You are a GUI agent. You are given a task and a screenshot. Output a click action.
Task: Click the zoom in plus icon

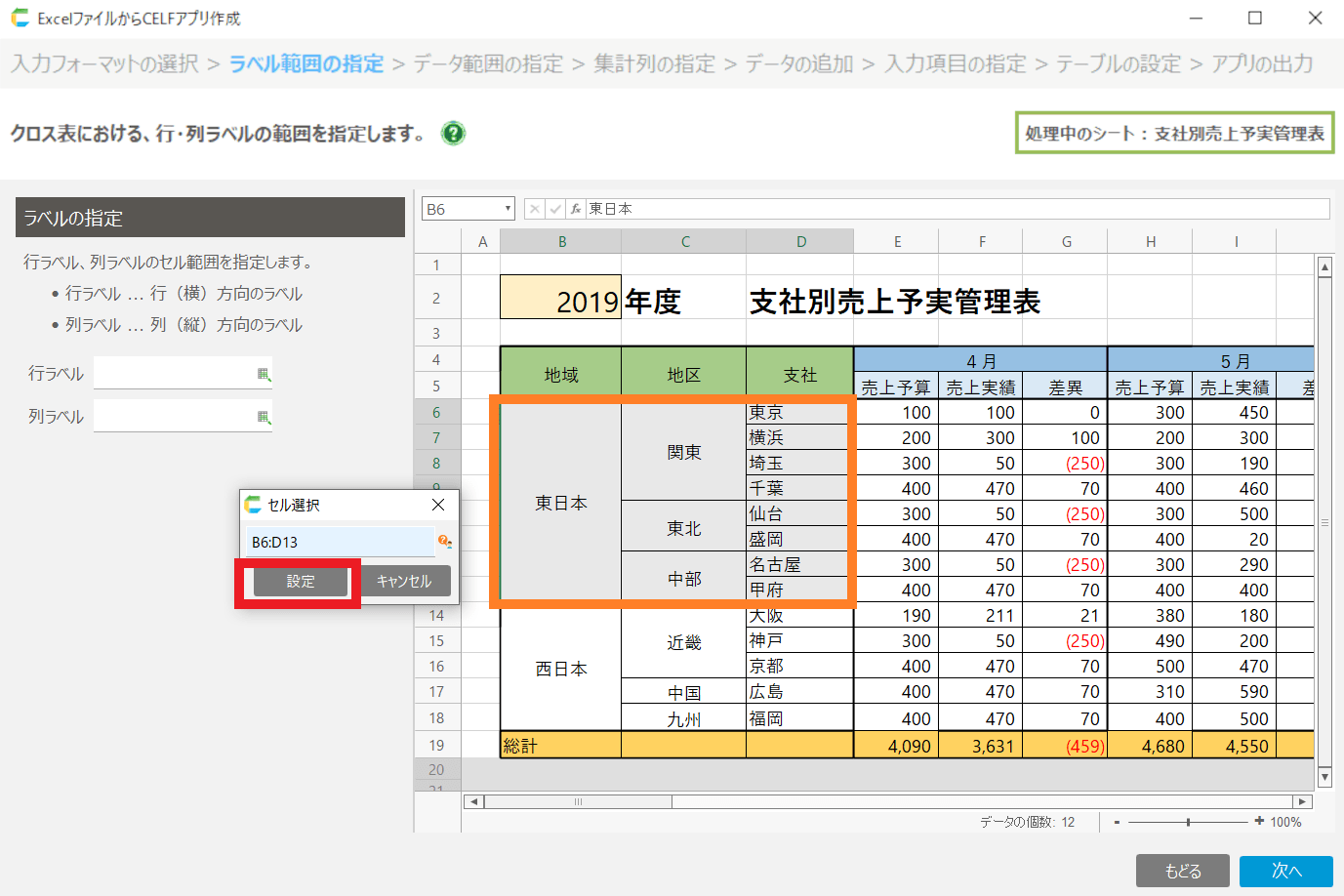pyautogui.click(x=1259, y=821)
